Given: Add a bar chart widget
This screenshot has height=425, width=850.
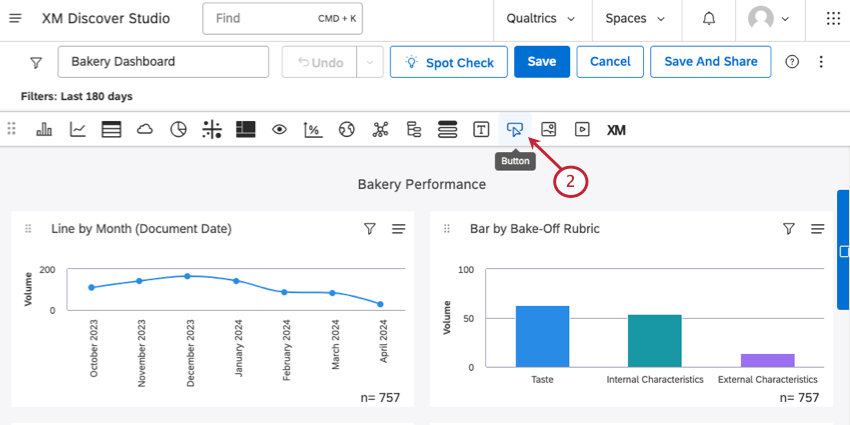Looking at the screenshot, I should coord(44,129).
